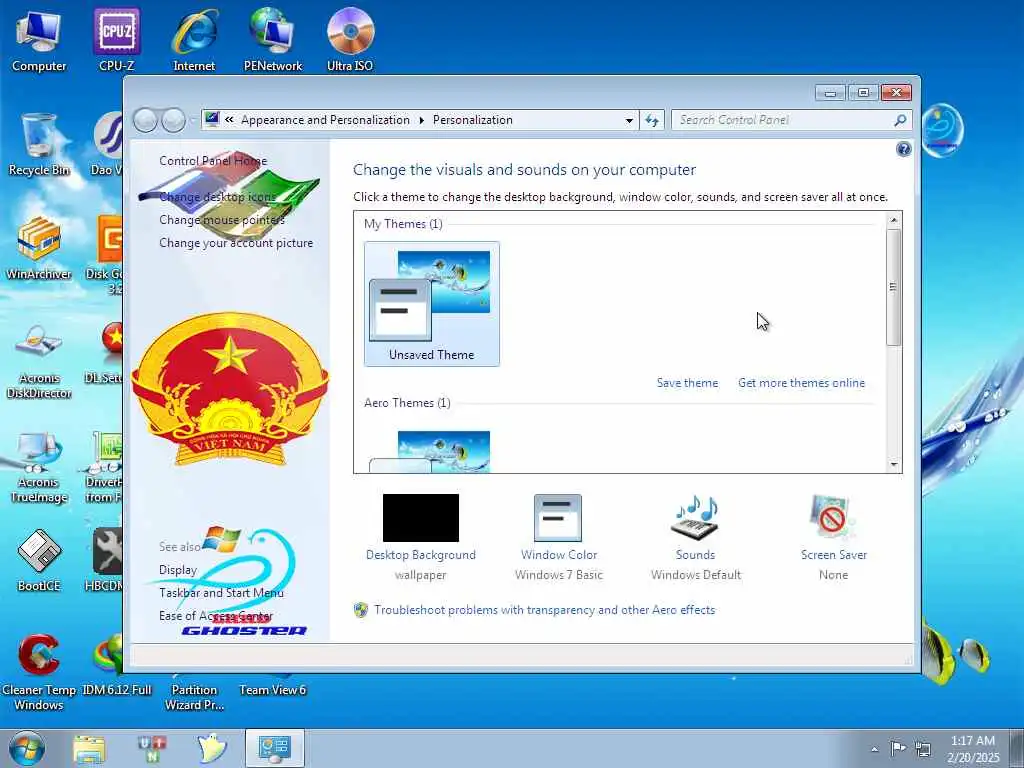Open Partition Wizard Pr... desktop shortcut
This screenshot has width=1024, height=768.
pos(194,696)
